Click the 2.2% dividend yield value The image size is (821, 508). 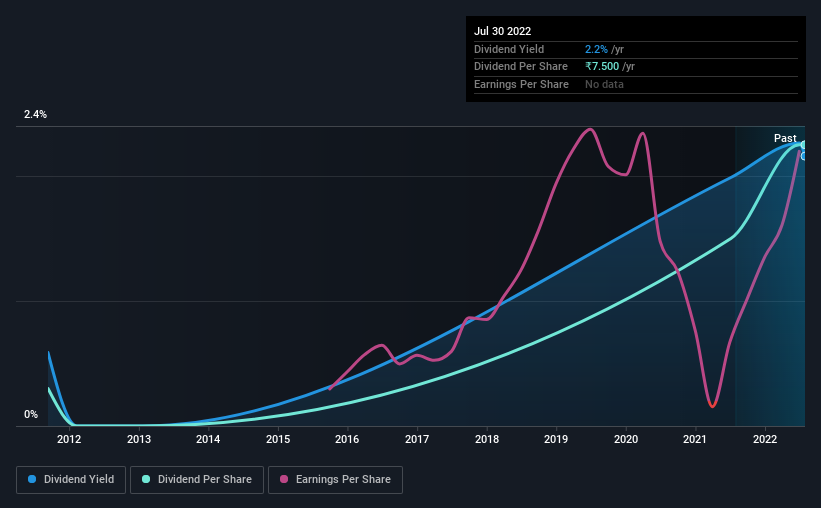(x=596, y=49)
